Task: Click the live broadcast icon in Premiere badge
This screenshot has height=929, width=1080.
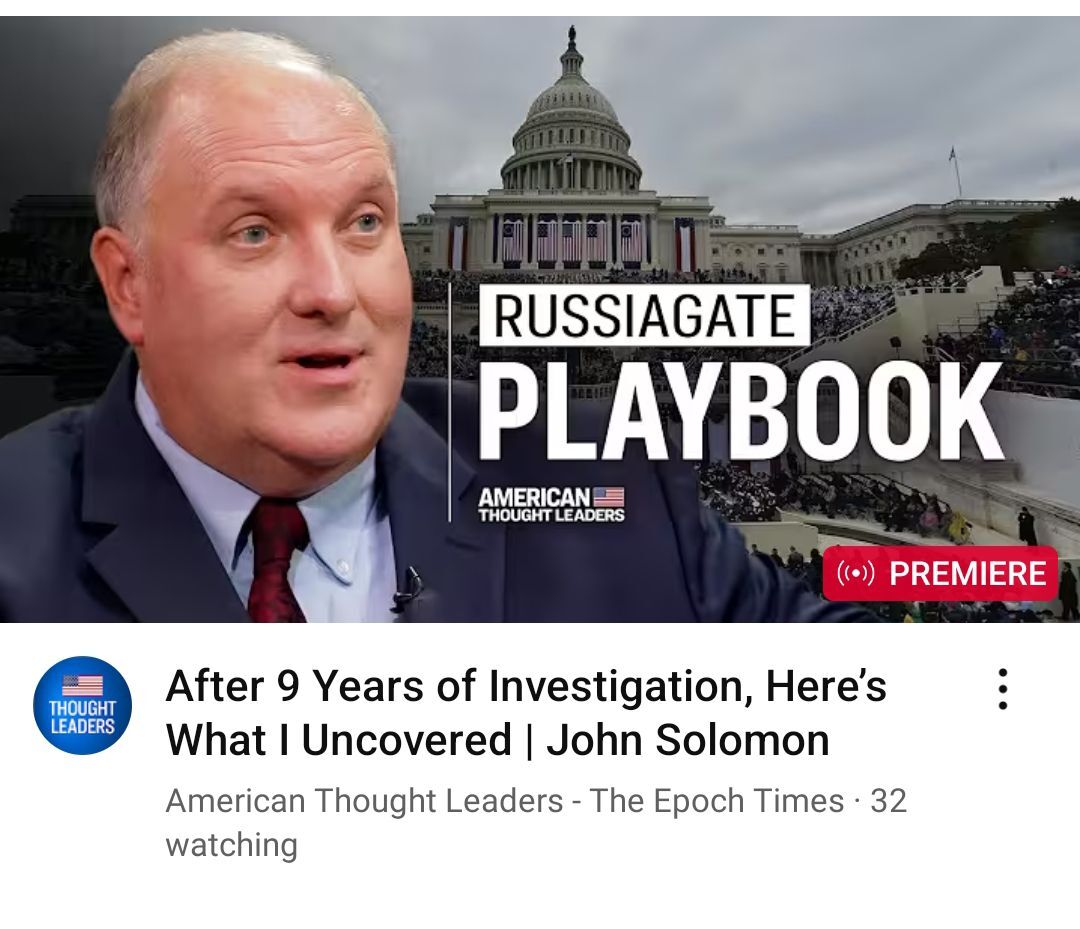Action: [855, 573]
